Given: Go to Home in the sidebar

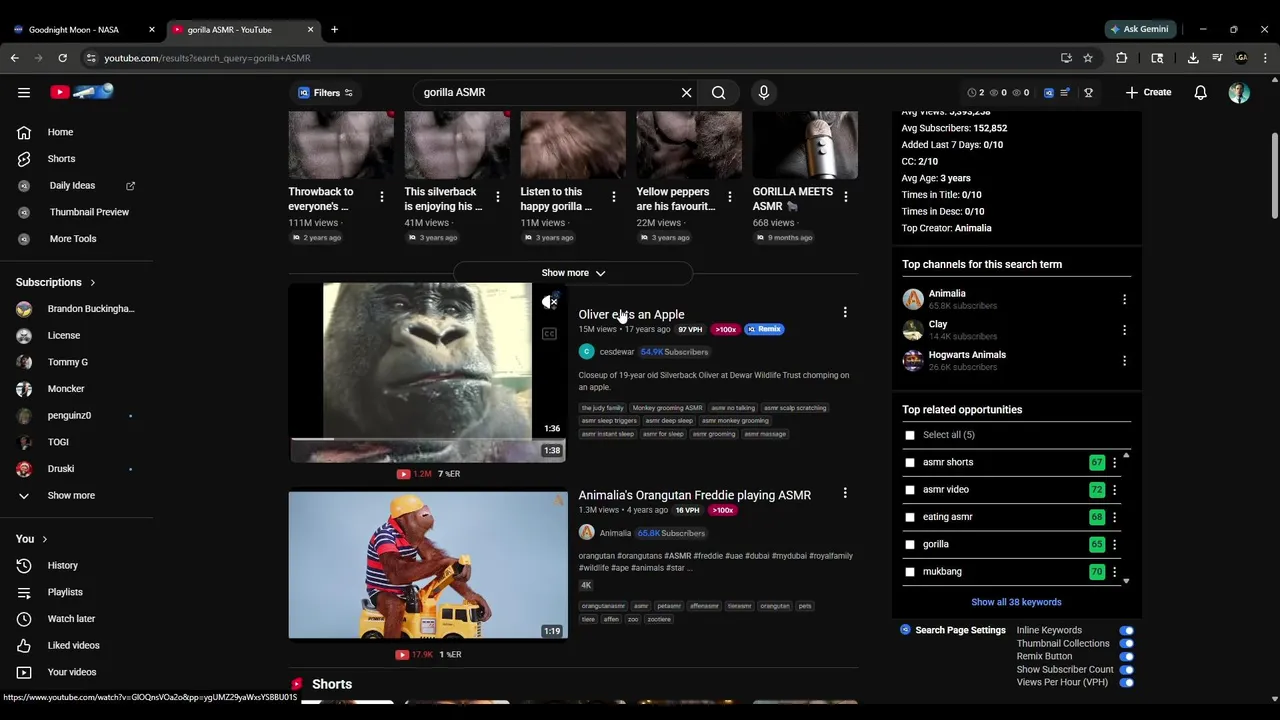Looking at the screenshot, I should pyautogui.click(x=60, y=132).
